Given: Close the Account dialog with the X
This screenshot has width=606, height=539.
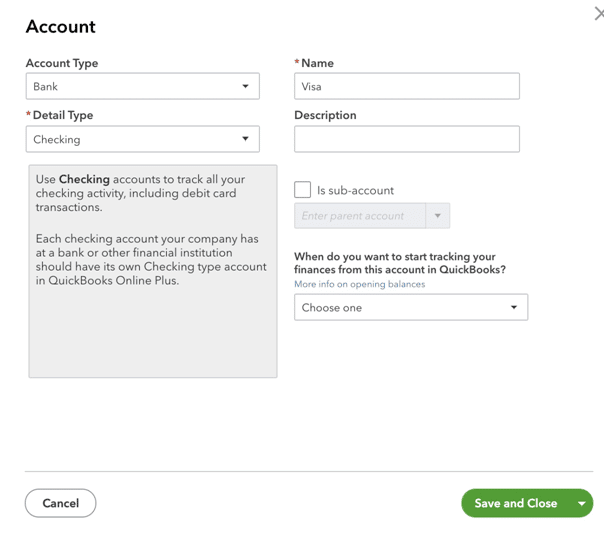Looking at the screenshot, I should [599, 14].
